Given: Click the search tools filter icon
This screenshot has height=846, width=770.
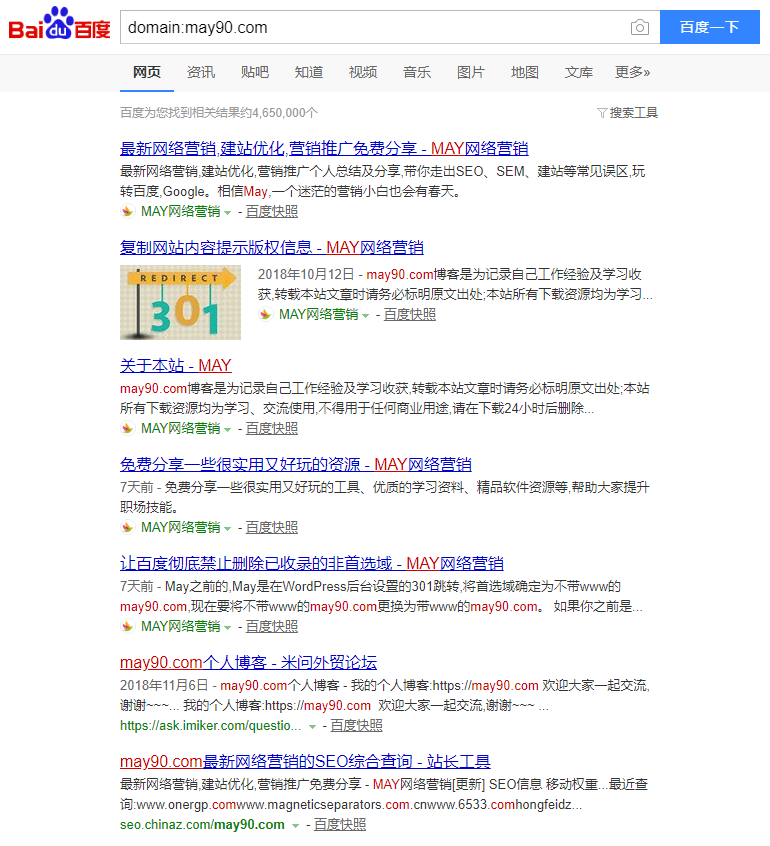Looking at the screenshot, I should pos(601,113).
